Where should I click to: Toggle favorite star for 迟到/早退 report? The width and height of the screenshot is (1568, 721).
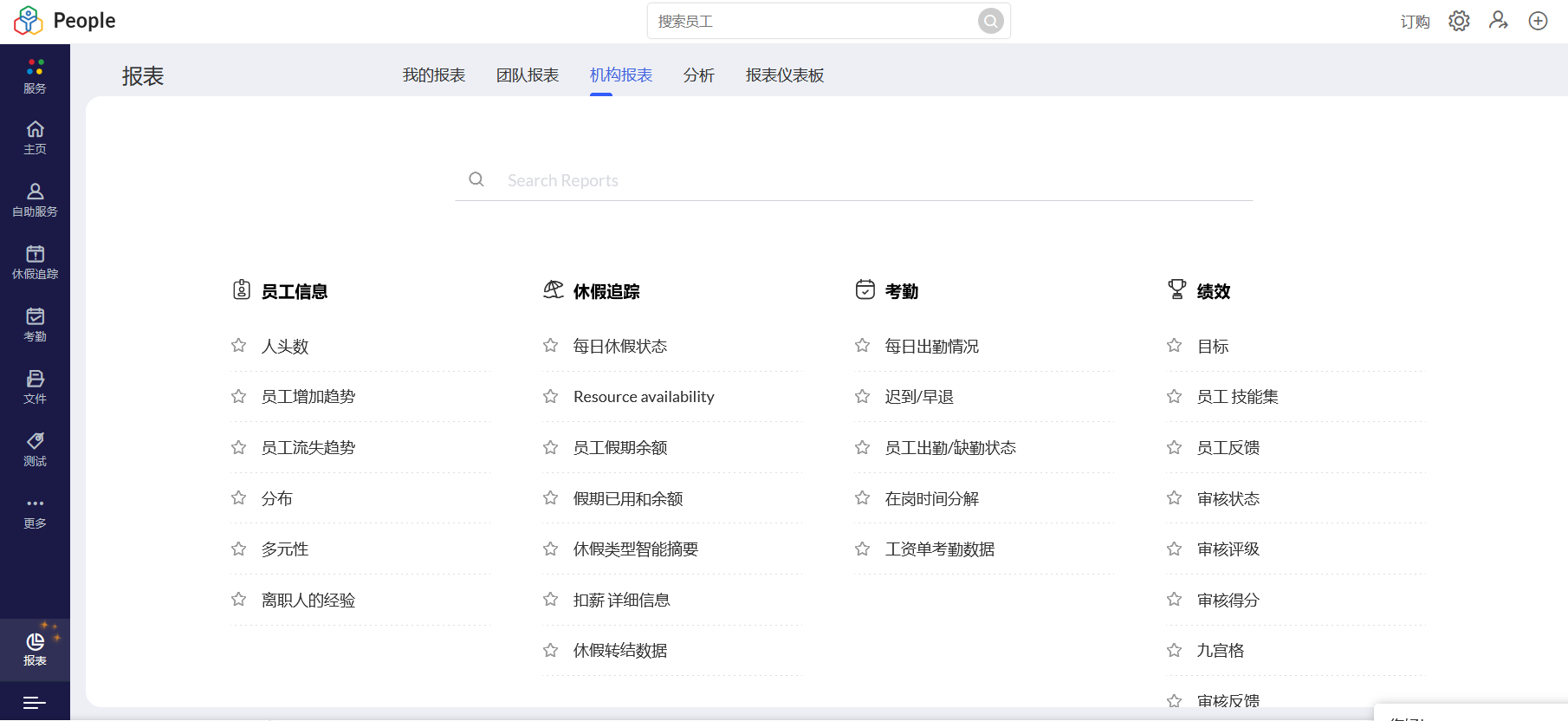click(863, 397)
